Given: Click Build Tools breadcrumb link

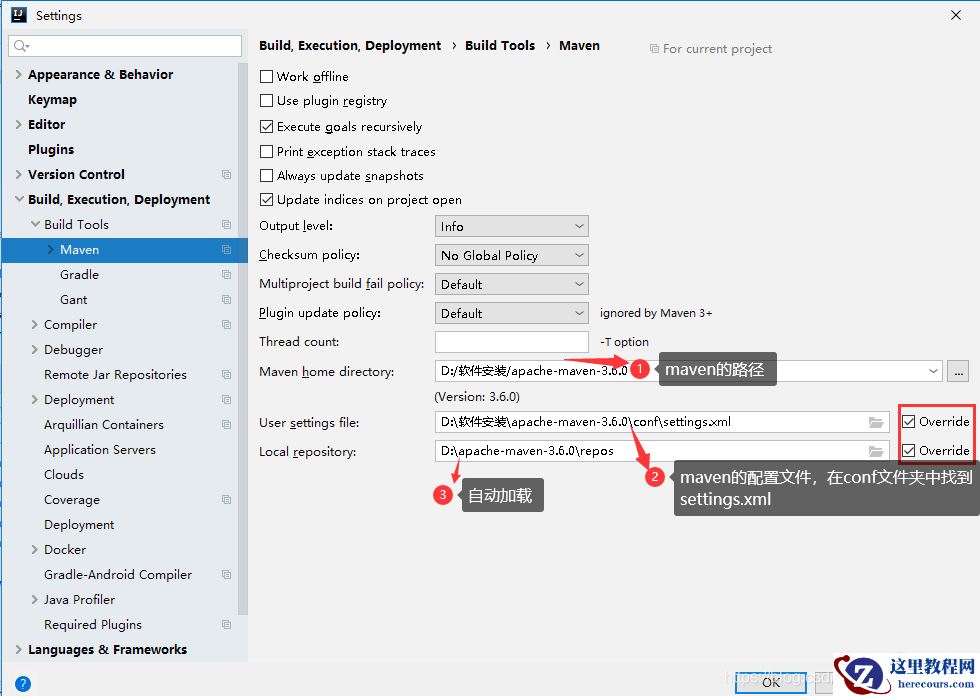Looking at the screenshot, I should (500, 46).
